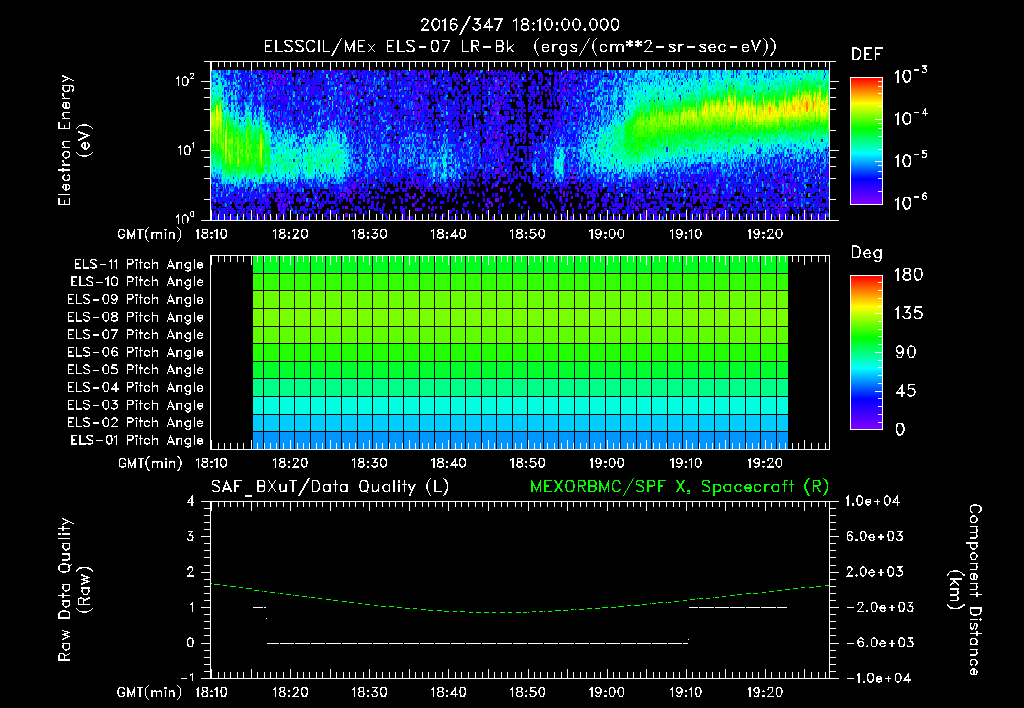Click the ELSSCIL/MEx ELS-07 LR-Bk plot title
Screen dimensions: 1024x708
click(x=520, y=47)
